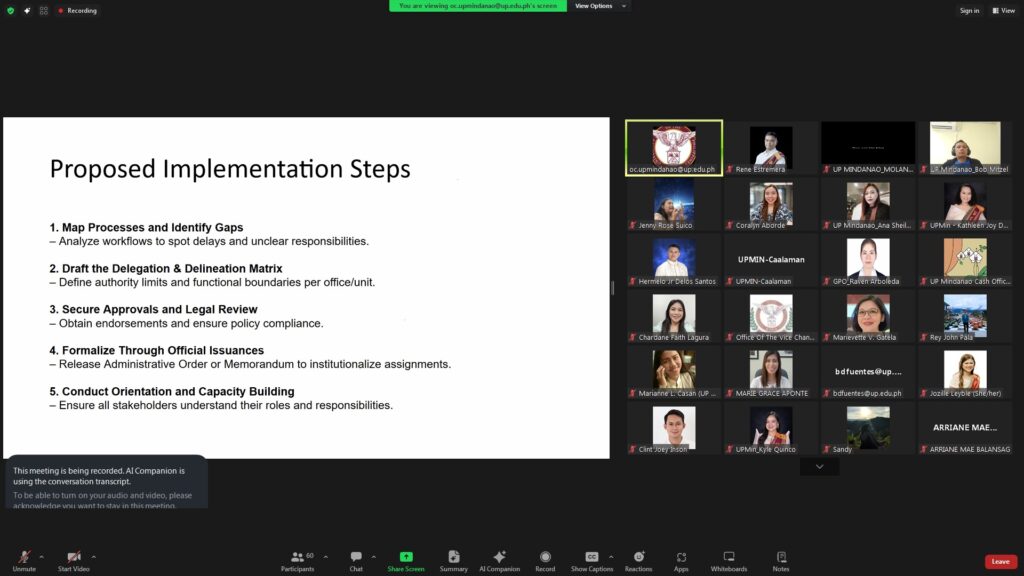Screen dimensions: 1024x576
Task: Start video with the camera button
Action: (73, 559)
